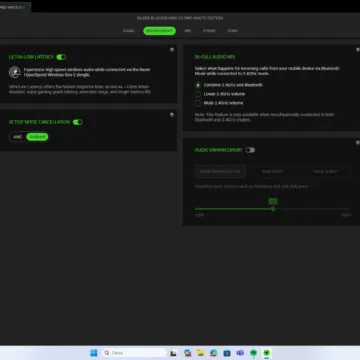Select the first audio enhancement mode button

220,172
